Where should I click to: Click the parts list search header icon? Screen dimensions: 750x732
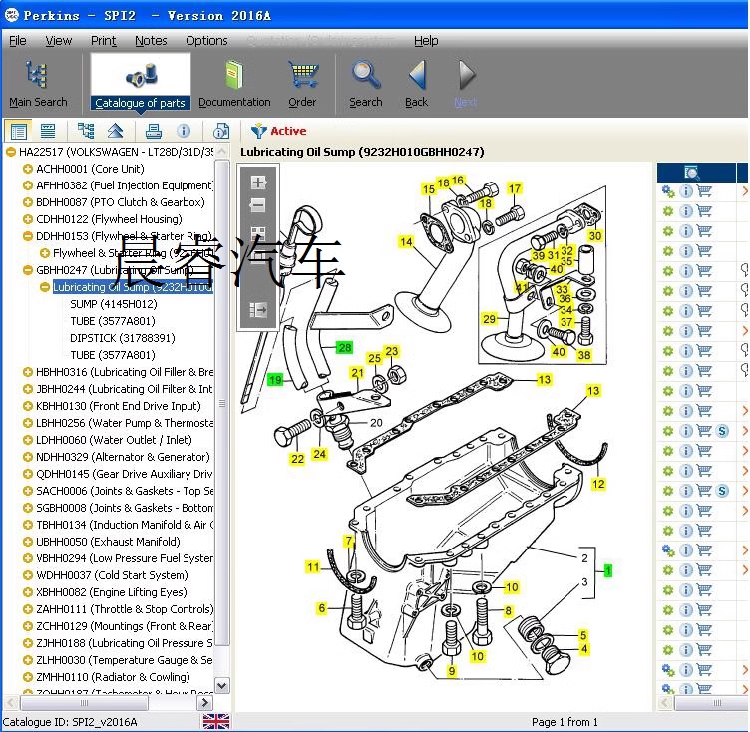point(692,173)
